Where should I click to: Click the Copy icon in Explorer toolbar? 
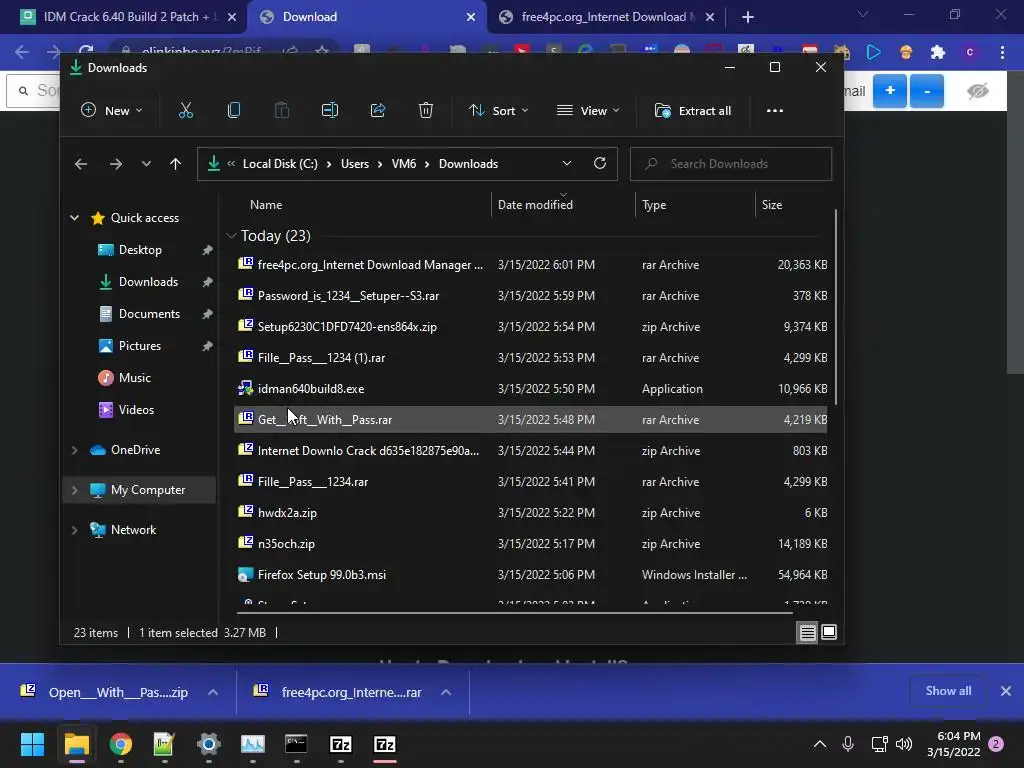234,110
